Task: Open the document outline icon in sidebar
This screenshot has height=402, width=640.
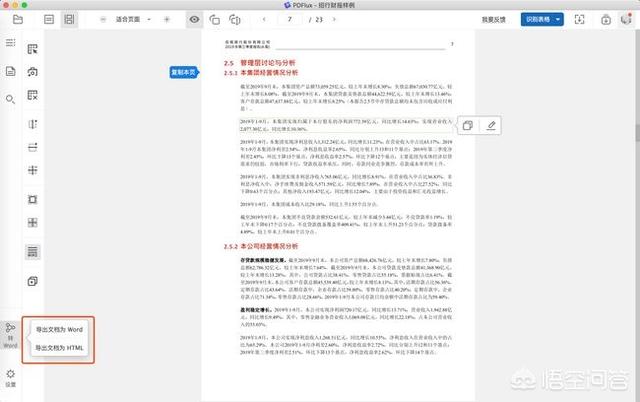Action: click(x=10, y=71)
